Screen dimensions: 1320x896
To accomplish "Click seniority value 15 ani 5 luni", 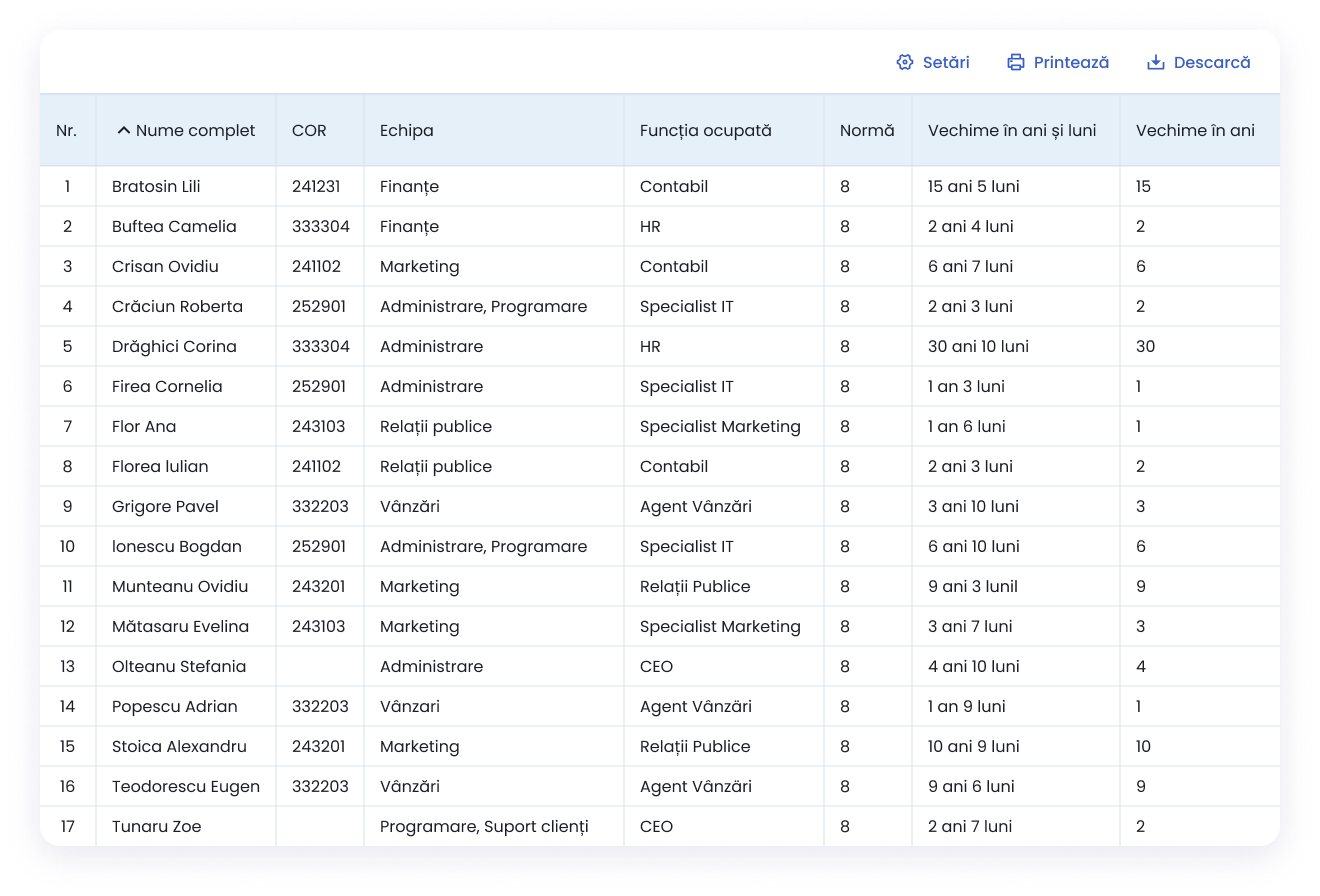I will [974, 186].
